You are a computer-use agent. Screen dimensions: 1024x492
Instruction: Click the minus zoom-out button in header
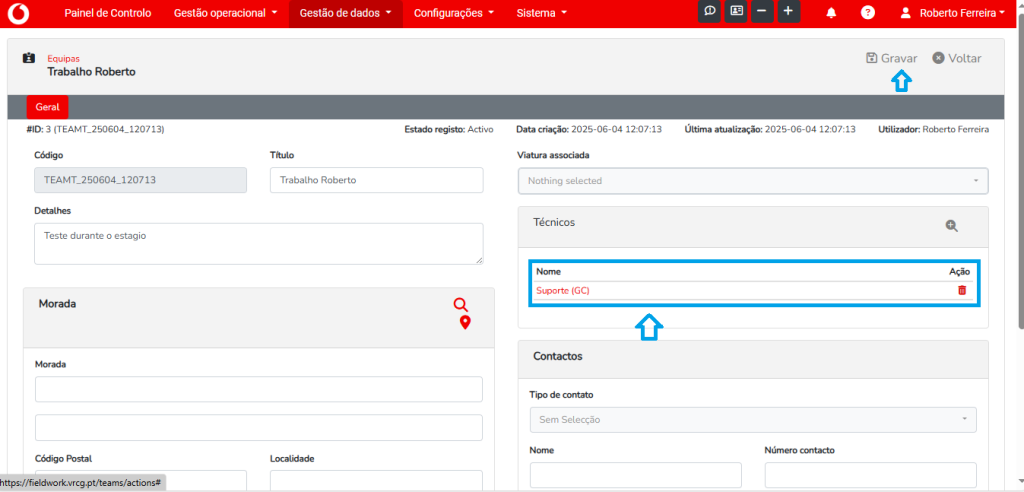click(761, 12)
